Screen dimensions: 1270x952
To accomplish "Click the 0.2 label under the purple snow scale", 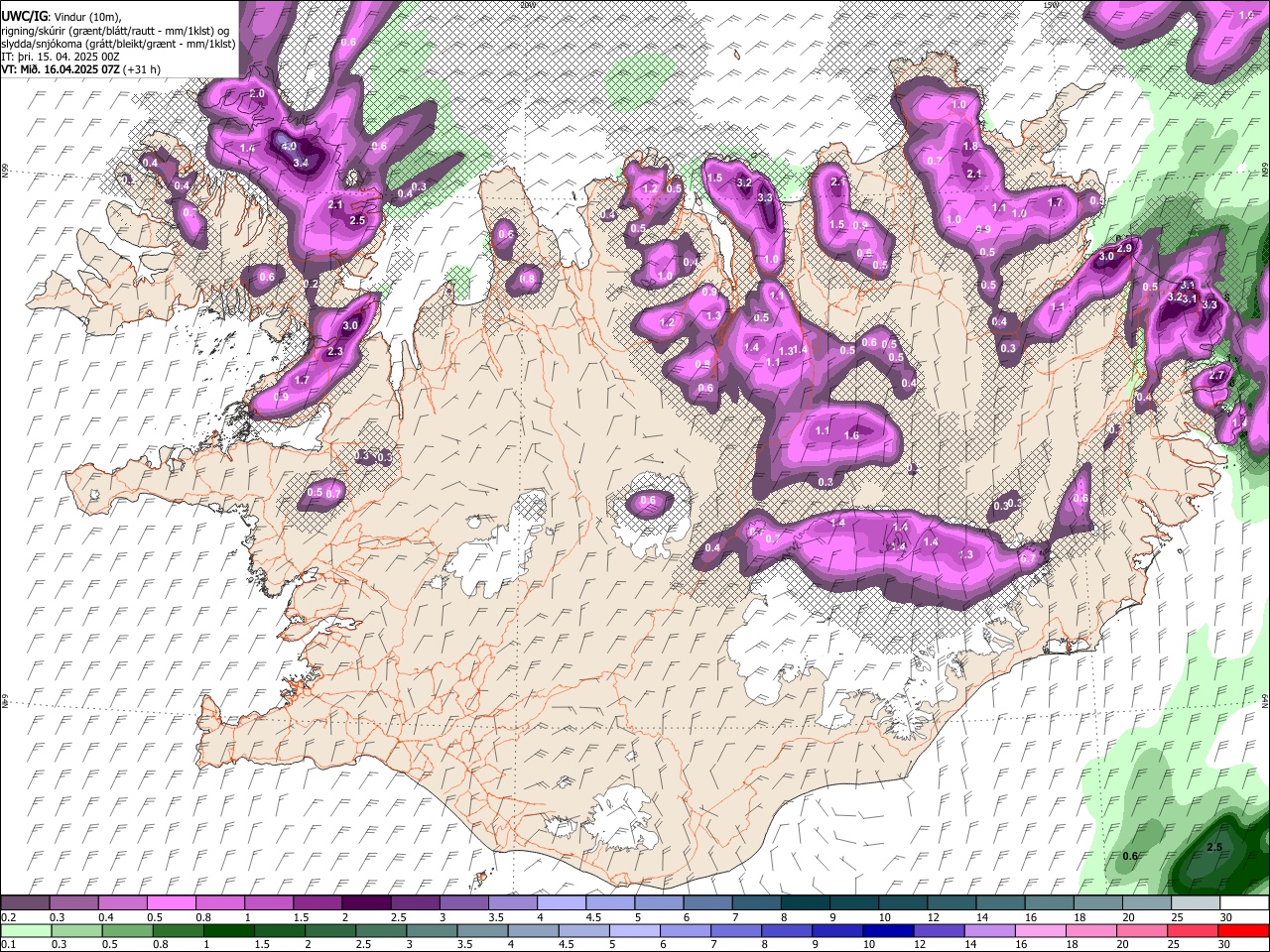I will [x=9, y=917].
